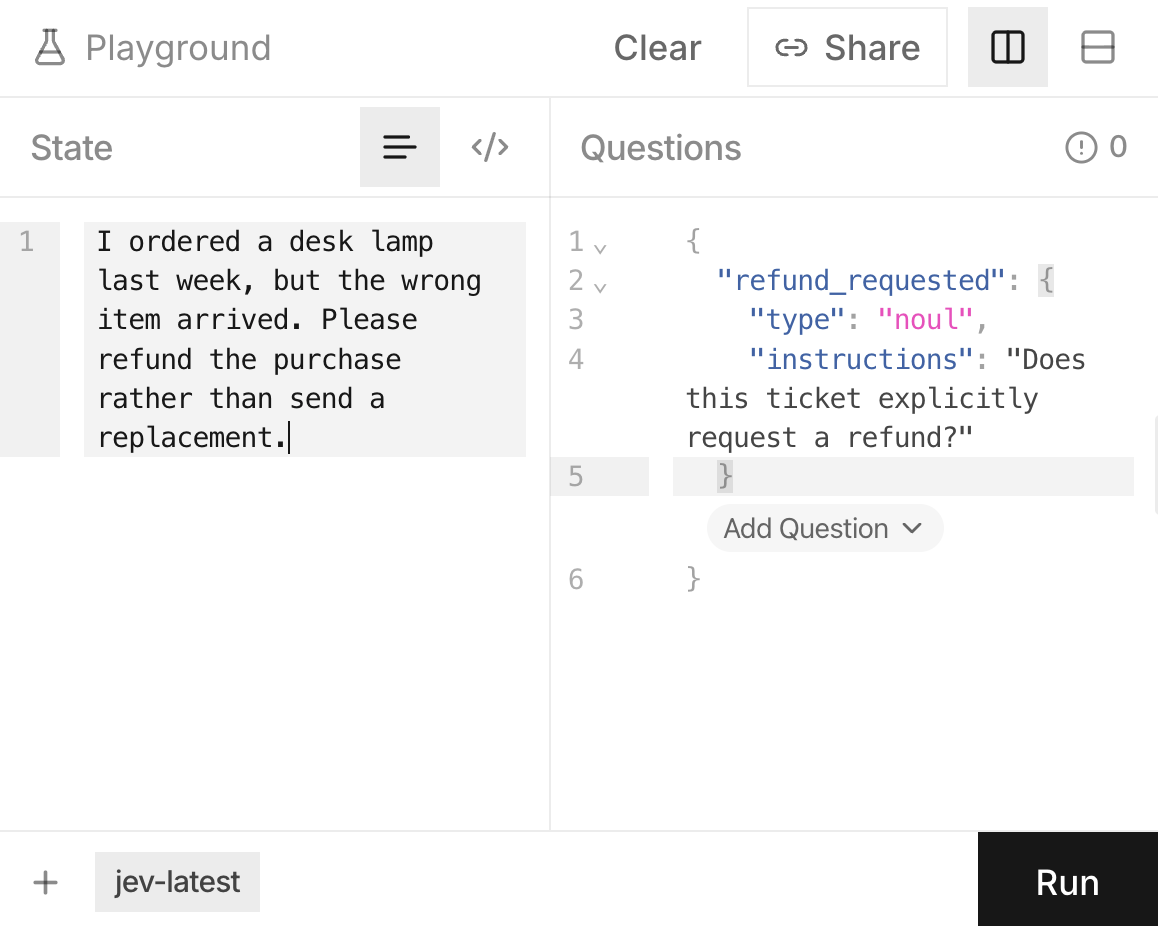Select State plain text view

(400, 147)
